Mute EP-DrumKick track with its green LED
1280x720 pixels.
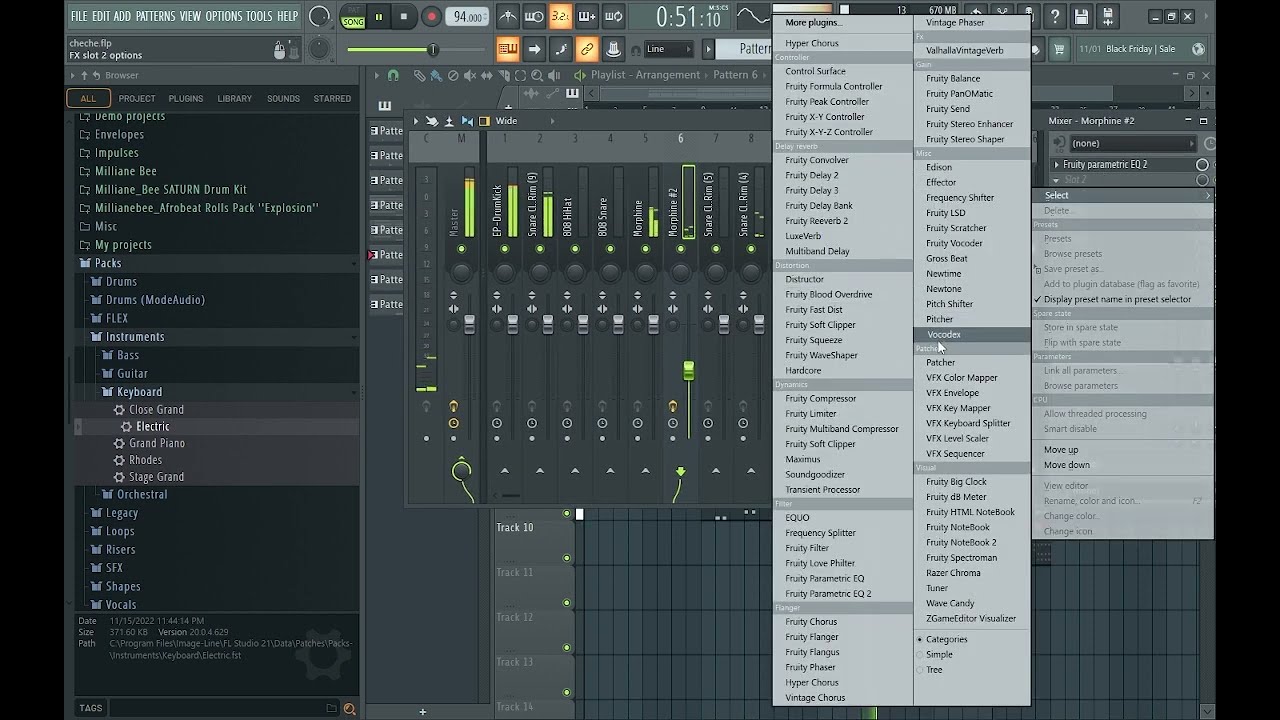504,249
